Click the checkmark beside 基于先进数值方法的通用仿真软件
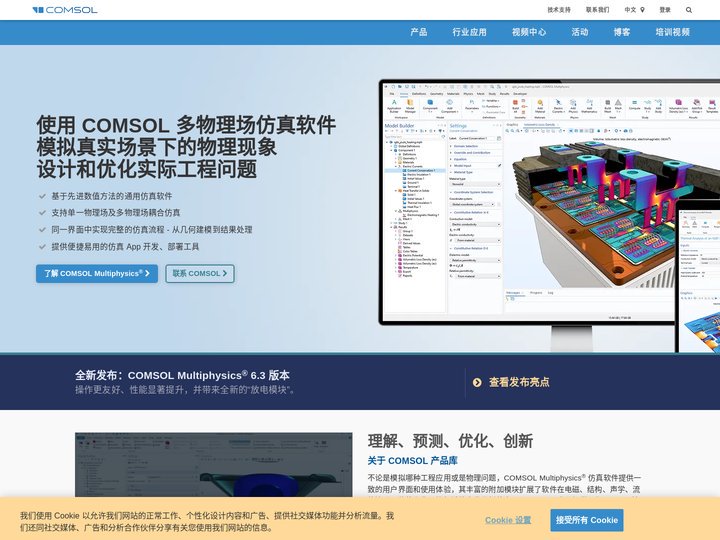Screen dimensions: 720x540 [42, 196]
